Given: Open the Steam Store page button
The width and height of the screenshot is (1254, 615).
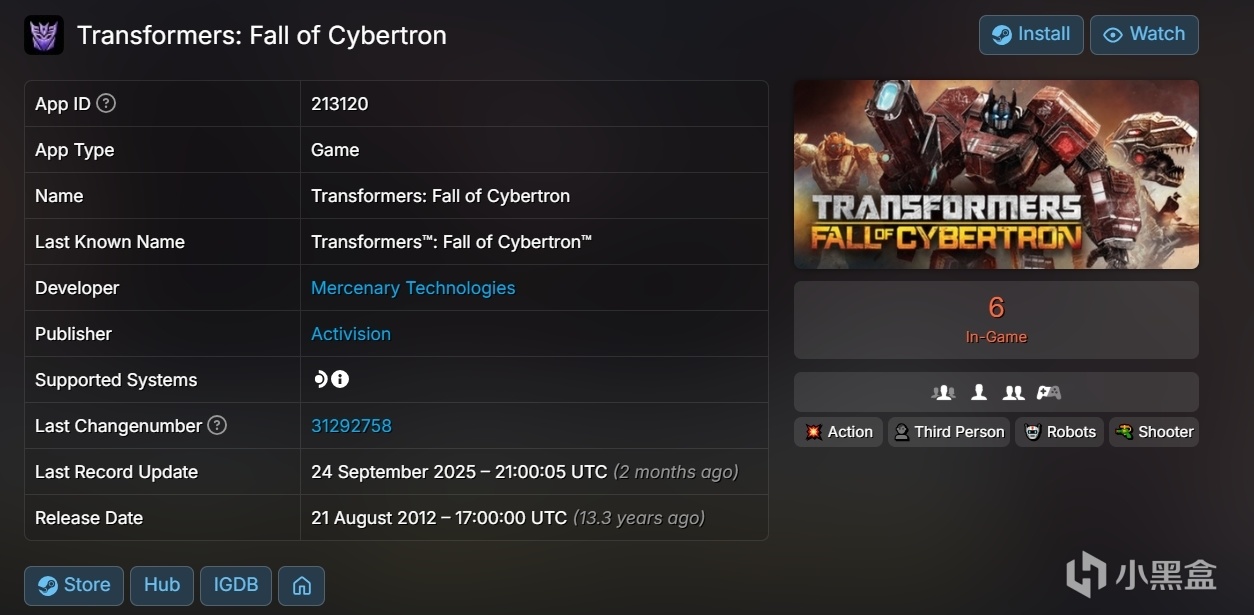Looking at the screenshot, I should [74, 586].
